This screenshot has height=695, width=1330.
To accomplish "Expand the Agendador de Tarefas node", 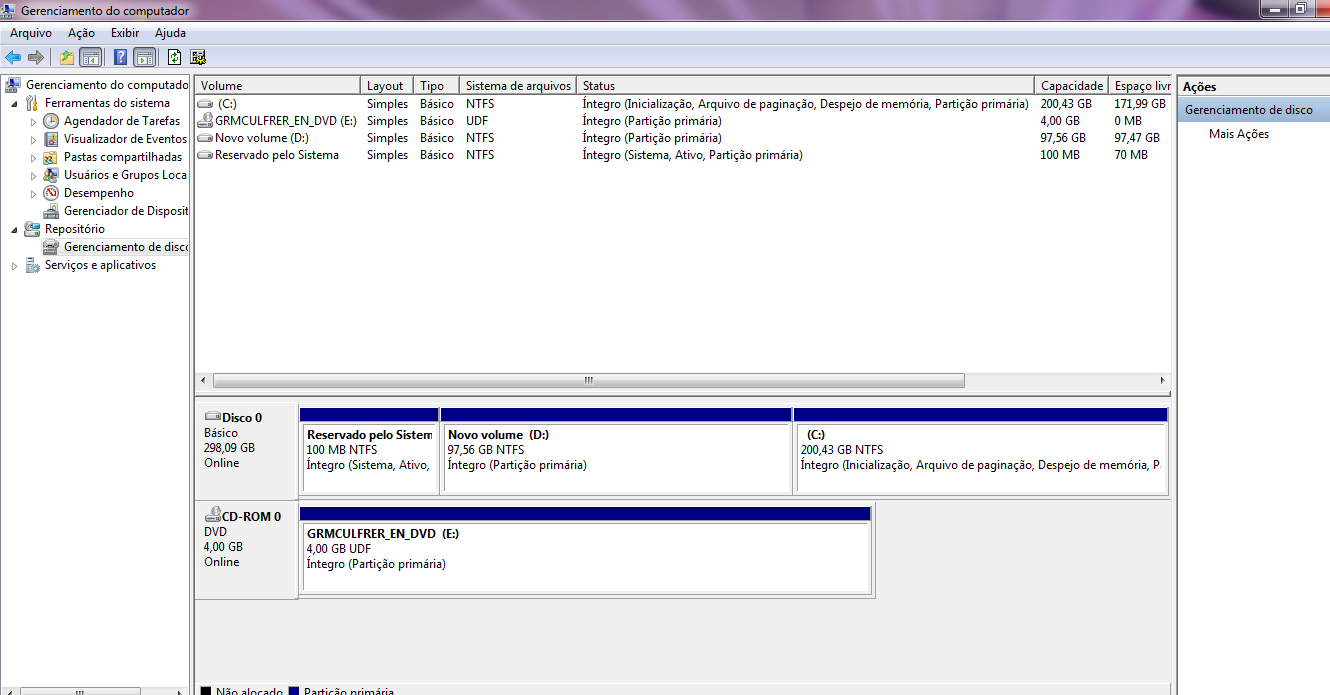I will tap(33, 121).
